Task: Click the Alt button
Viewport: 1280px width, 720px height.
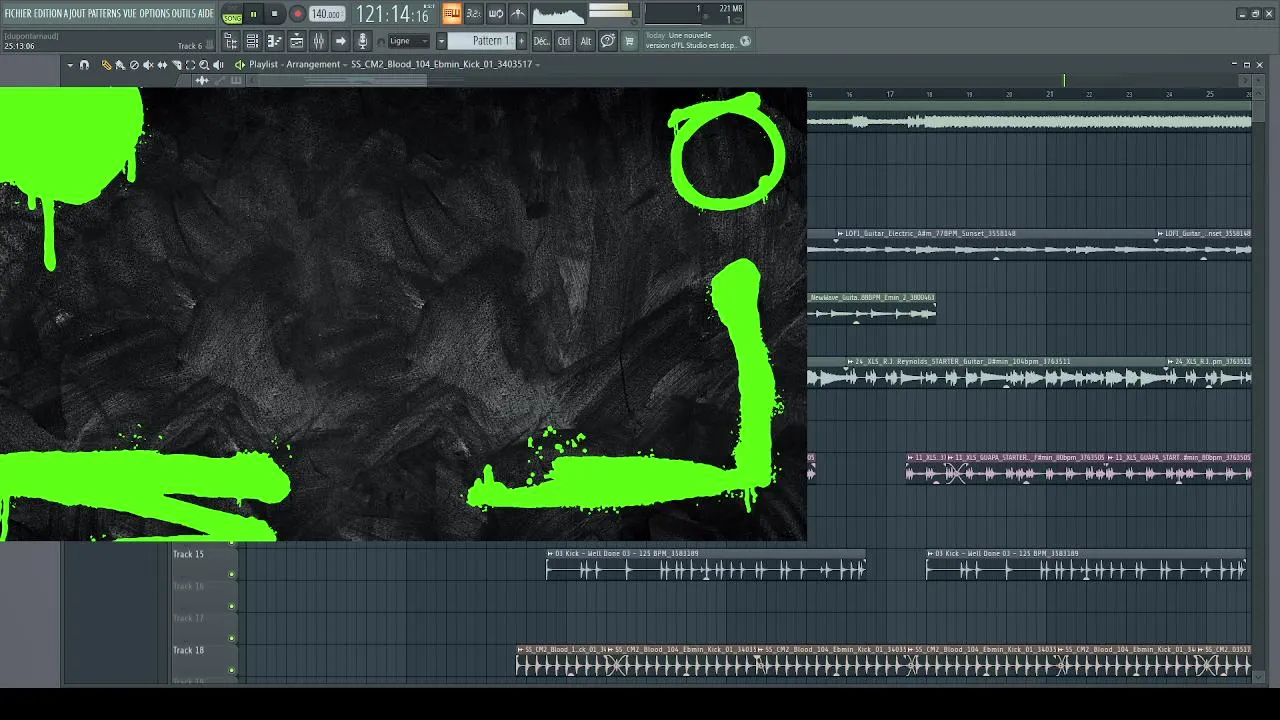Action: [586, 41]
